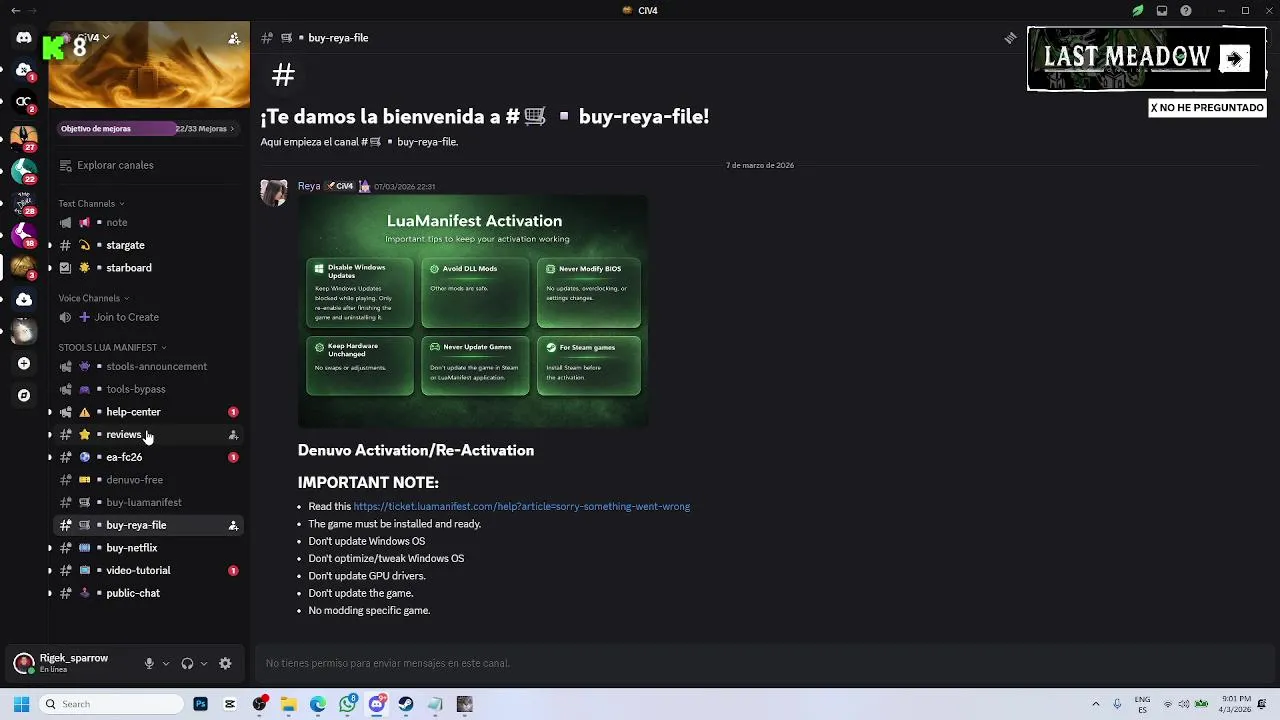Viewport: 1280px width, 720px height.
Task: Open the note channel
Action: pyautogui.click(x=146, y=222)
